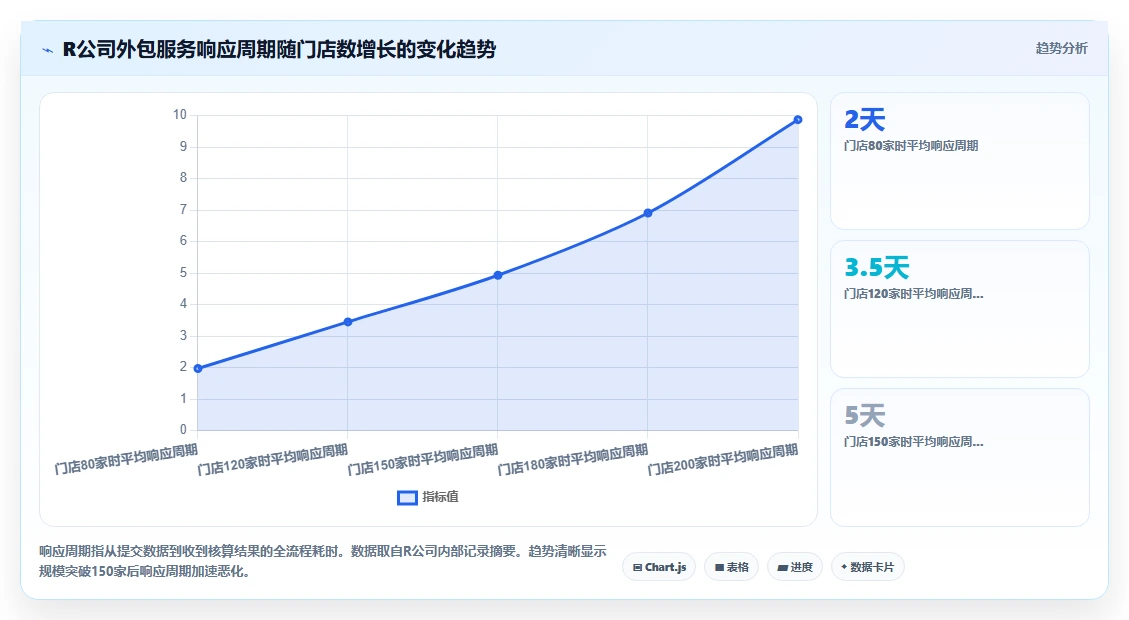Screen dimensions: 1129x620
Task: Click the y-axis value 10
Action: [x=179, y=114]
